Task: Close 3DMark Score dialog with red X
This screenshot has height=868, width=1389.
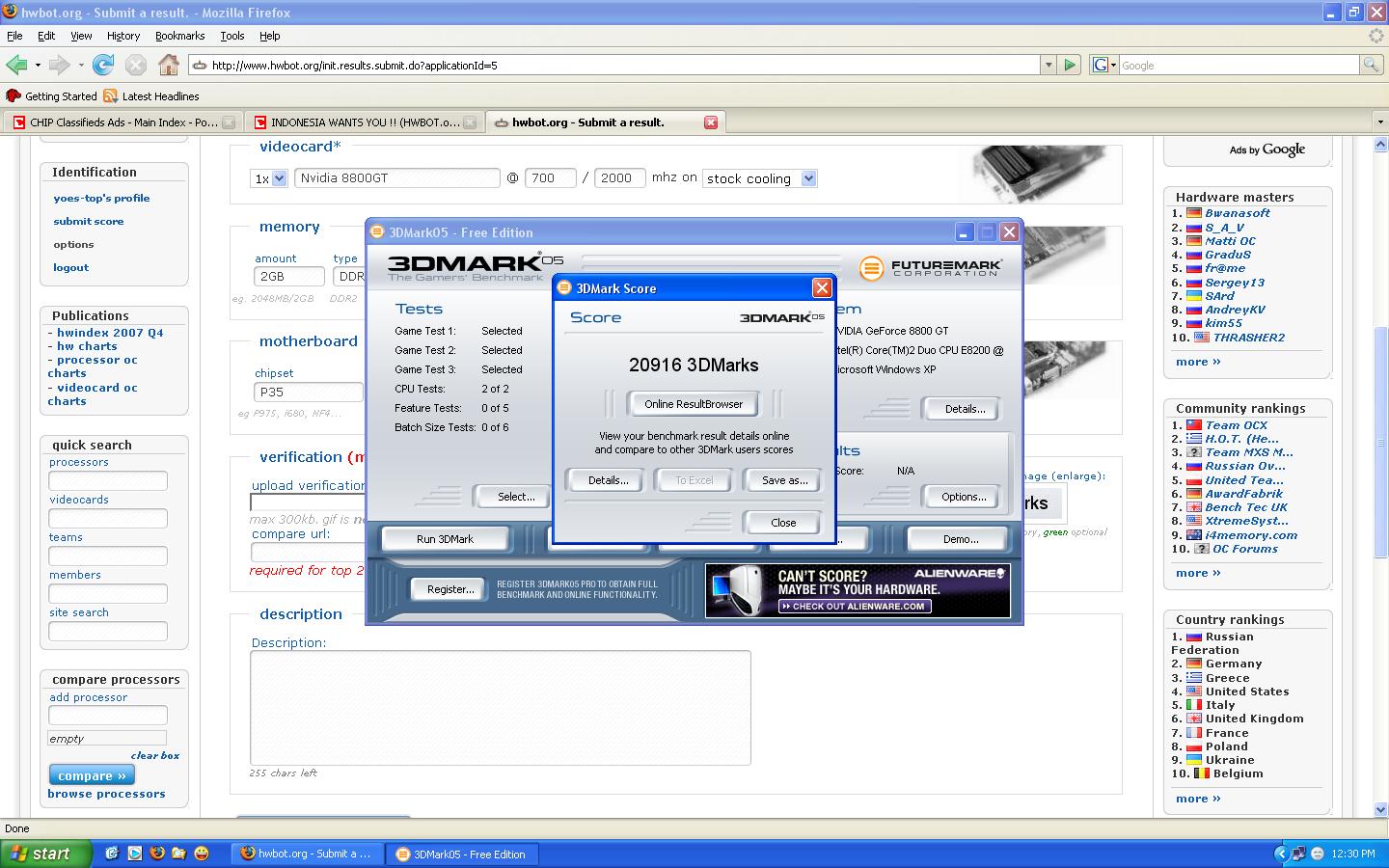Action: point(822,287)
